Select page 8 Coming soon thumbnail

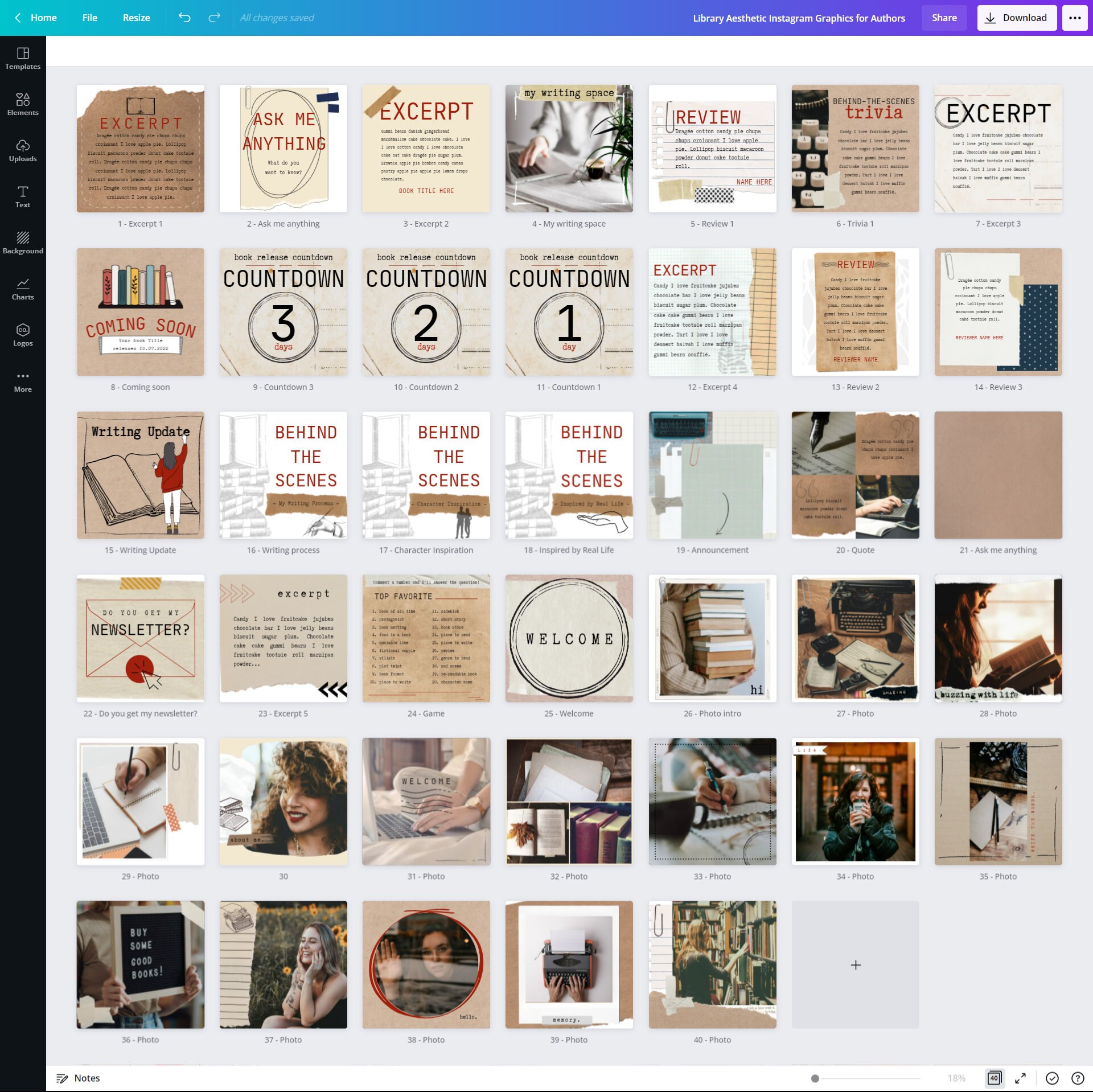[140, 311]
